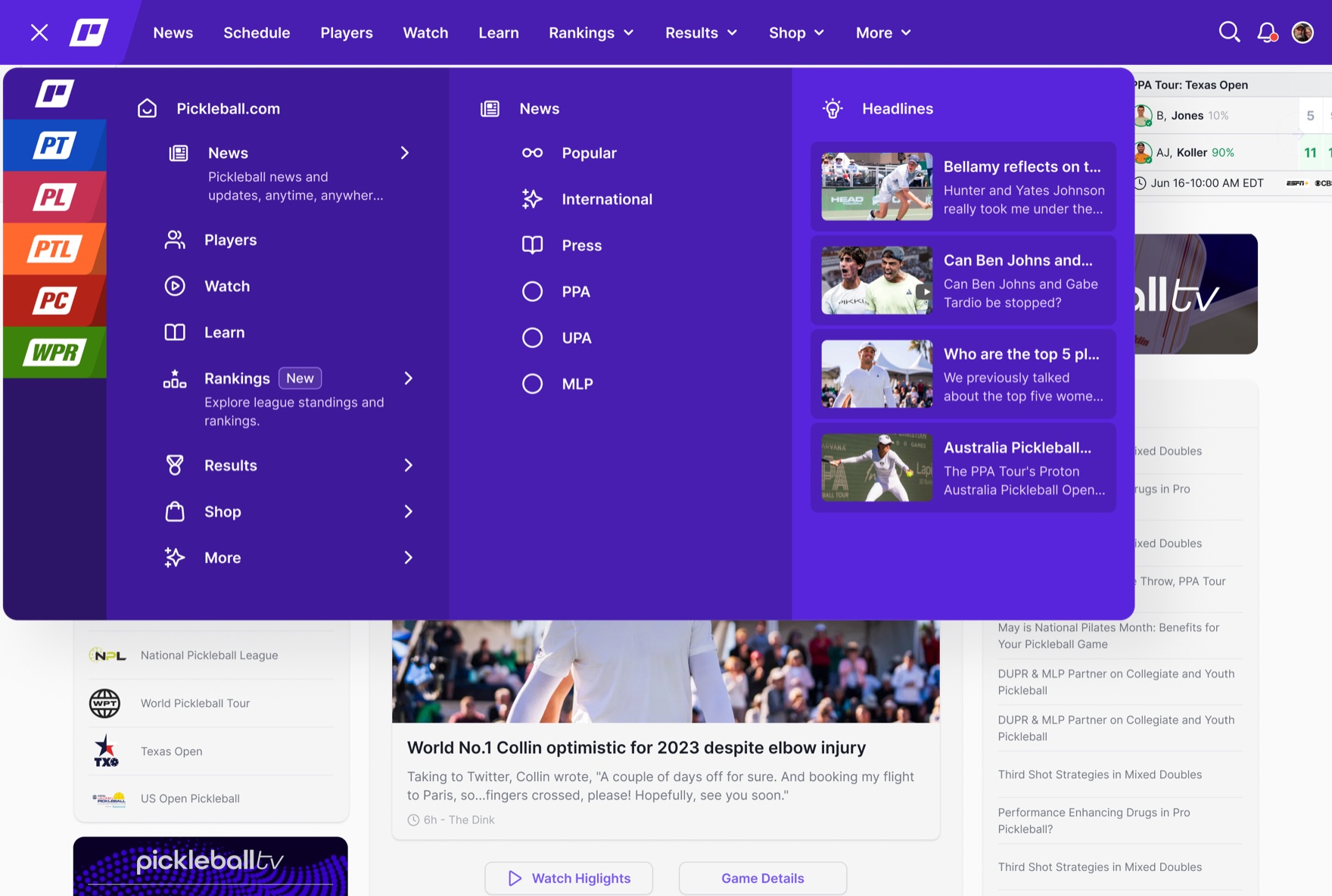
Task: Select the PL league logo in sidebar
Action: [54, 198]
